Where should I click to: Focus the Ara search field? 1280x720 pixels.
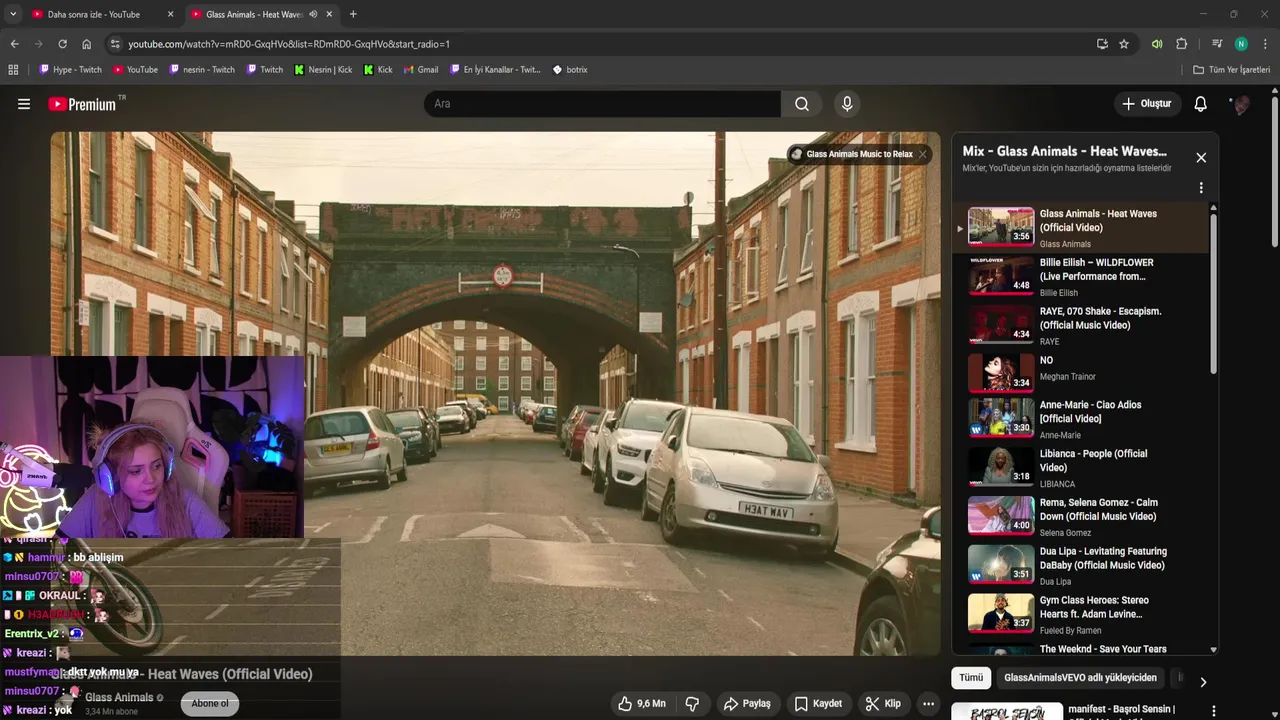[x=603, y=104]
